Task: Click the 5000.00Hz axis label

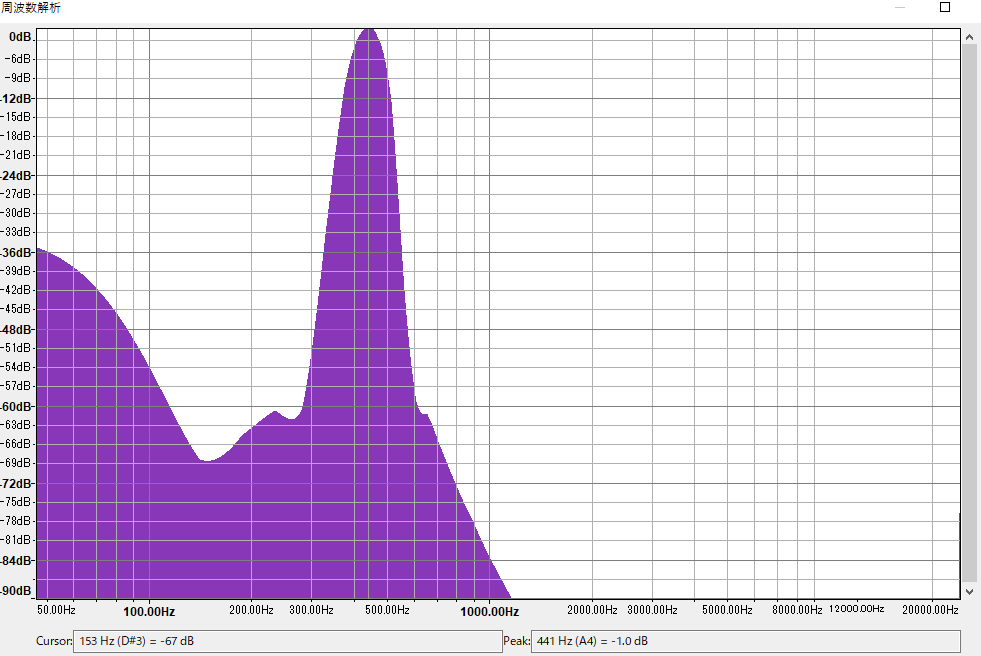Action: pyautogui.click(x=727, y=610)
